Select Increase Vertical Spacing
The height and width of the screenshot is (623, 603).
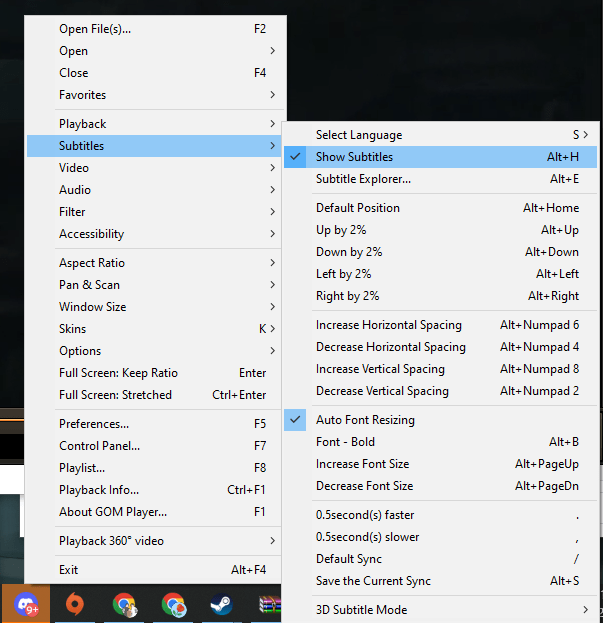tap(440, 369)
